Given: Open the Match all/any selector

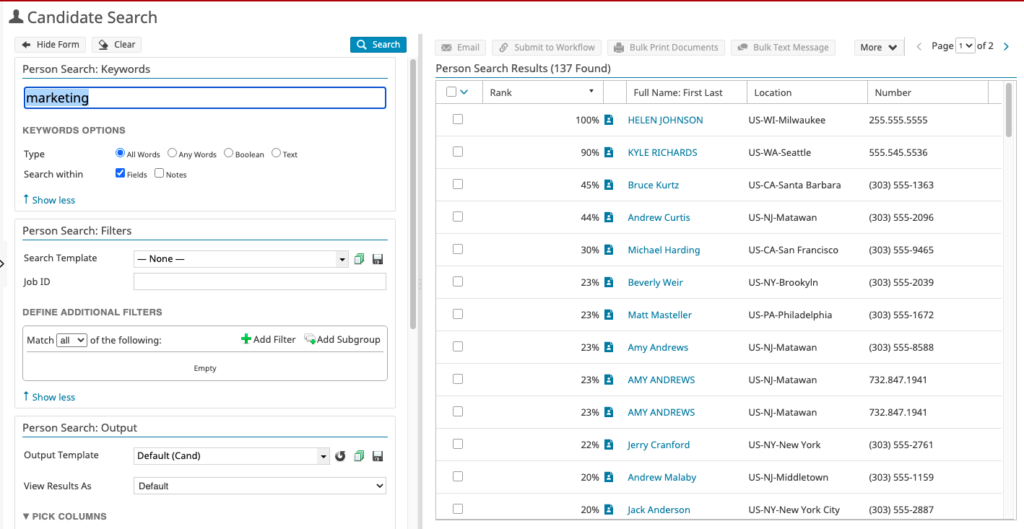Looking at the screenshot, I should click(x=72, y=340).
